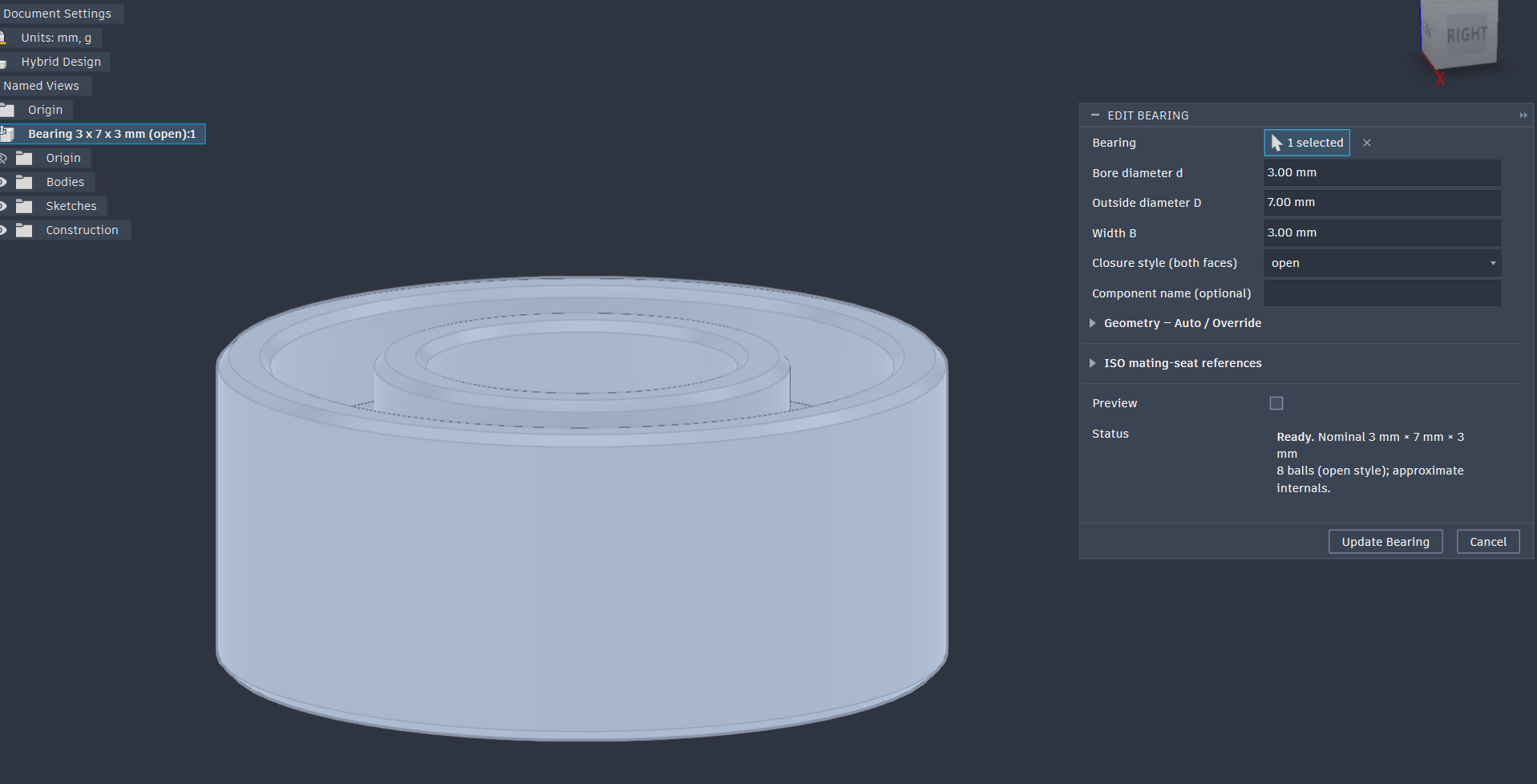The image size is (1537, 784).
Task: Click the Width B input field
Action: point(1382,232)
